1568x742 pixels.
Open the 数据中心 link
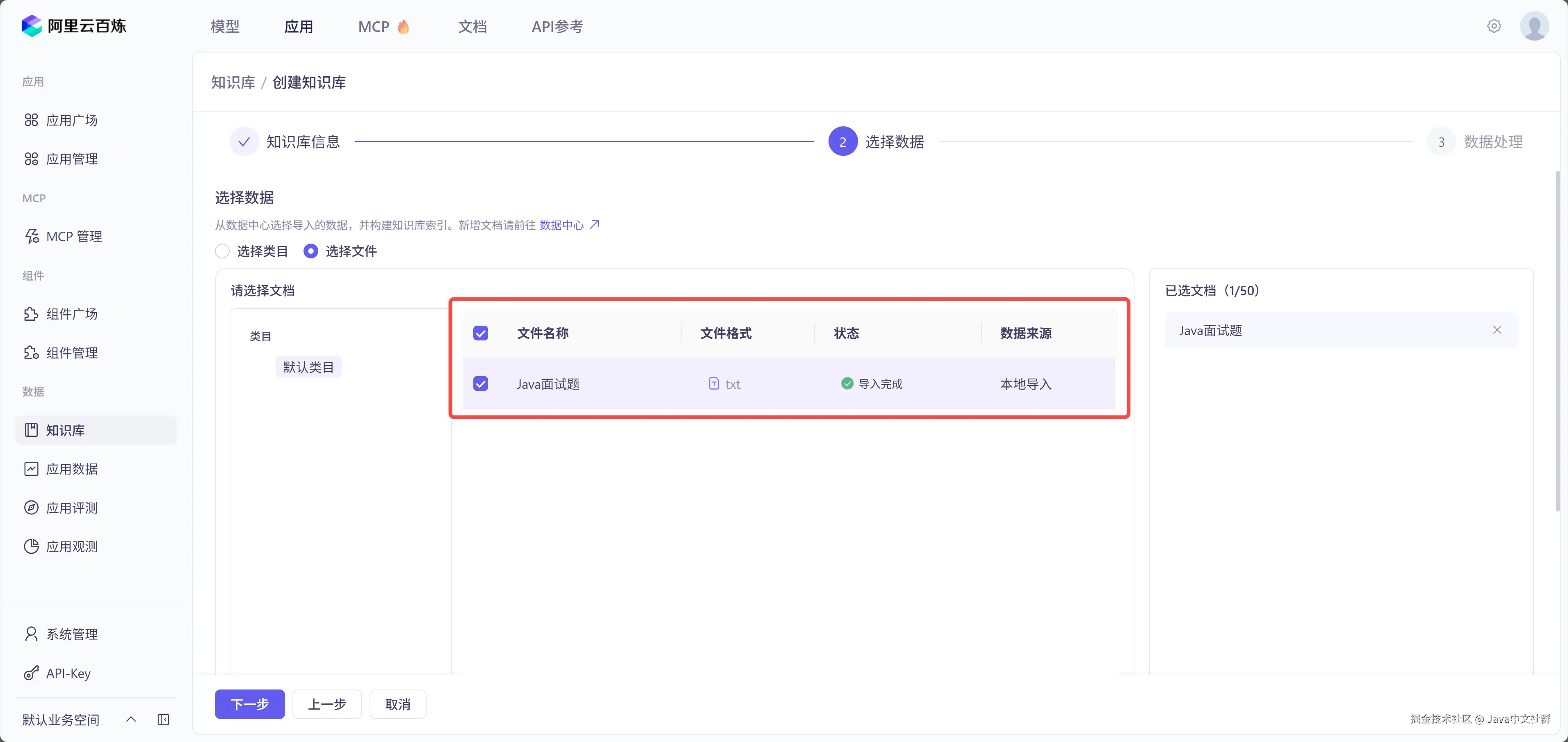561,225
